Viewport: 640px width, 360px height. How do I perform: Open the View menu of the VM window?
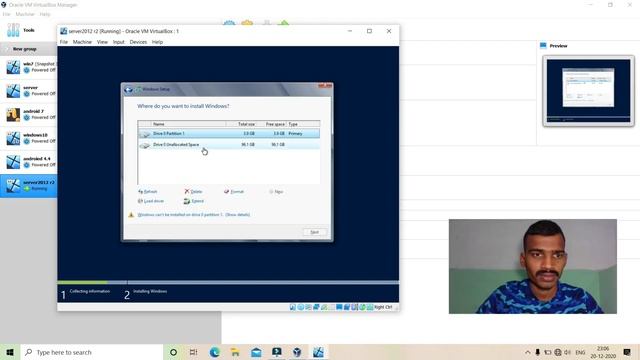pyautogui.click(x=102, y=42)
